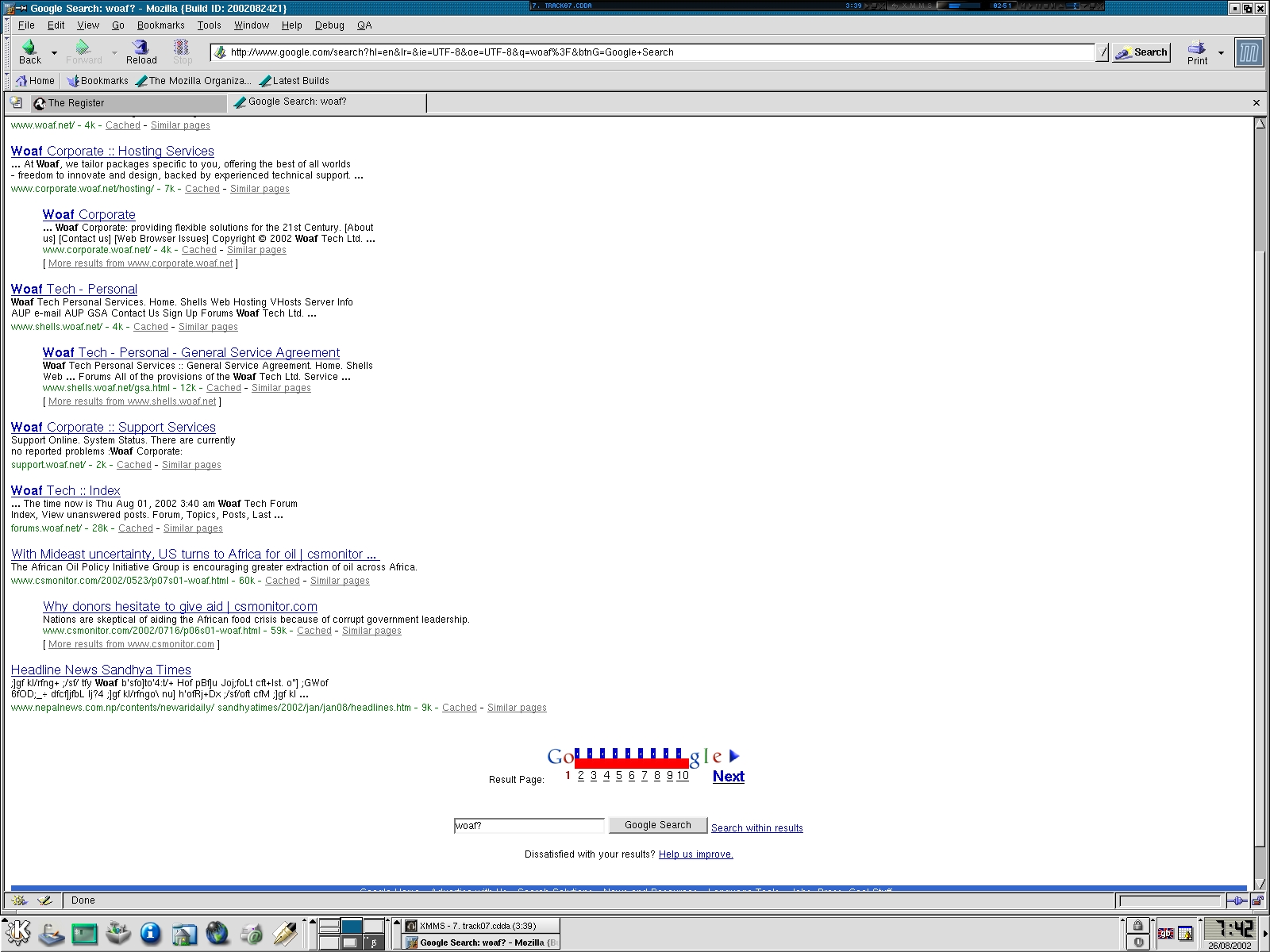Viewport: 1270px width, 952px height.
Task: Open the Back history dropdown arrow
Action: [x=54, y=52]
